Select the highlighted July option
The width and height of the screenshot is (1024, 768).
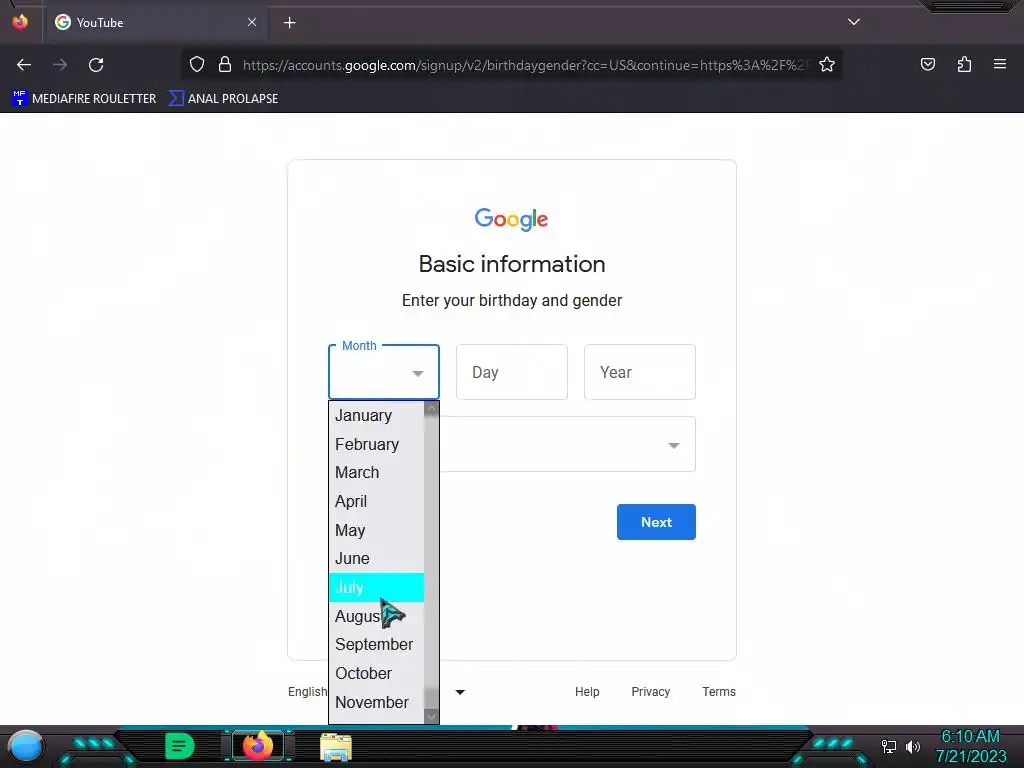click(x=376, y=587)
